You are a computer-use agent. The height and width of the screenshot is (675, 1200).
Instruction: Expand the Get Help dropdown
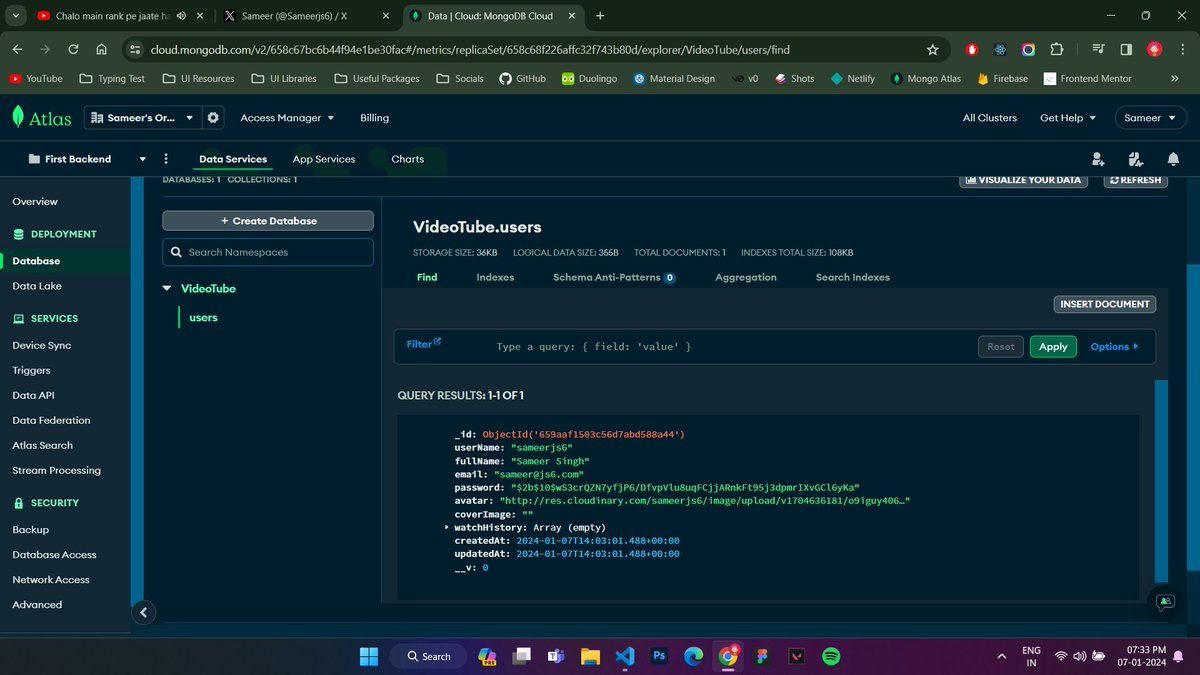click(1067, 117)
